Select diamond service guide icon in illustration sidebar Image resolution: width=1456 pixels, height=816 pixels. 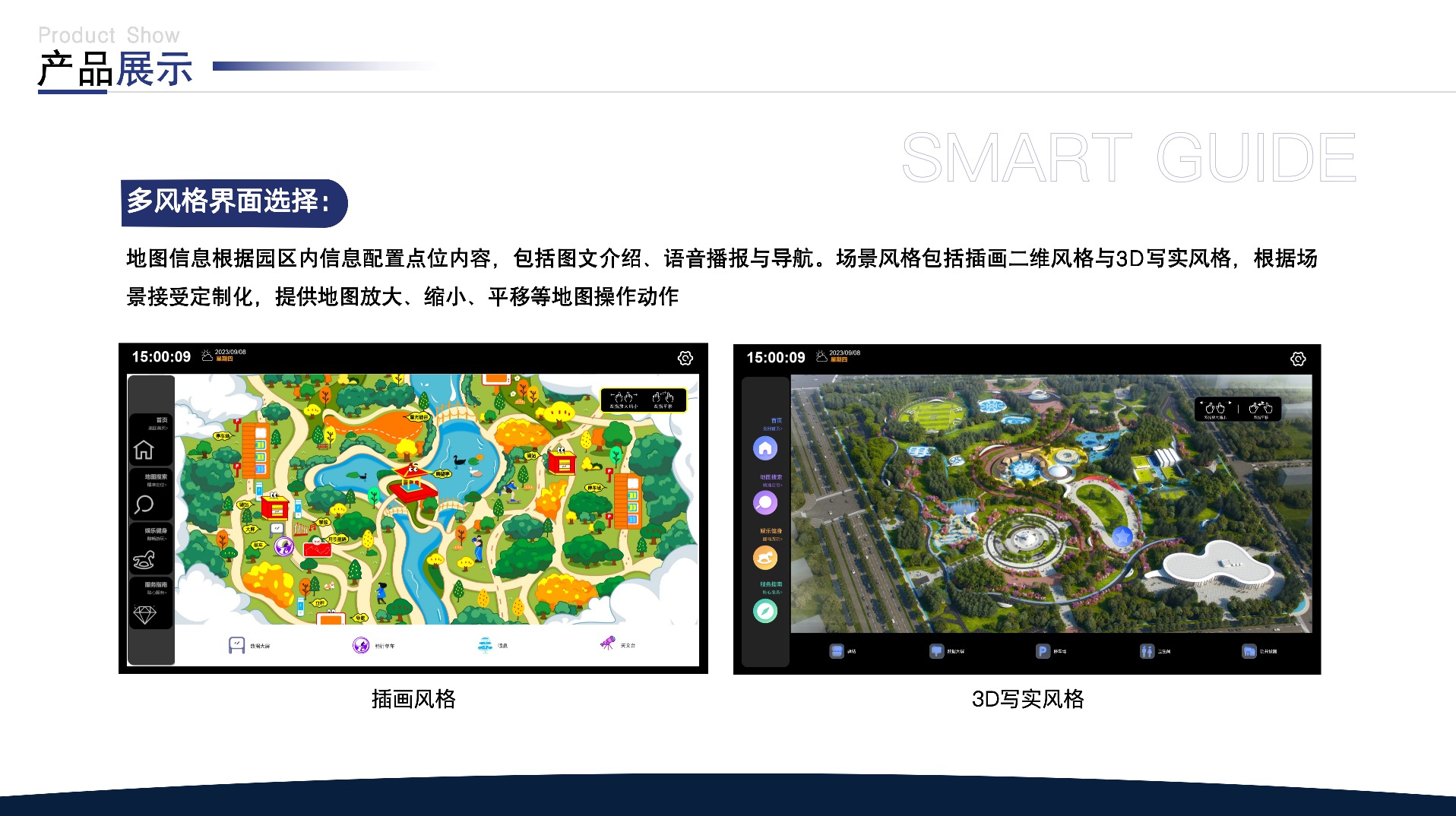tap(144, 614)
